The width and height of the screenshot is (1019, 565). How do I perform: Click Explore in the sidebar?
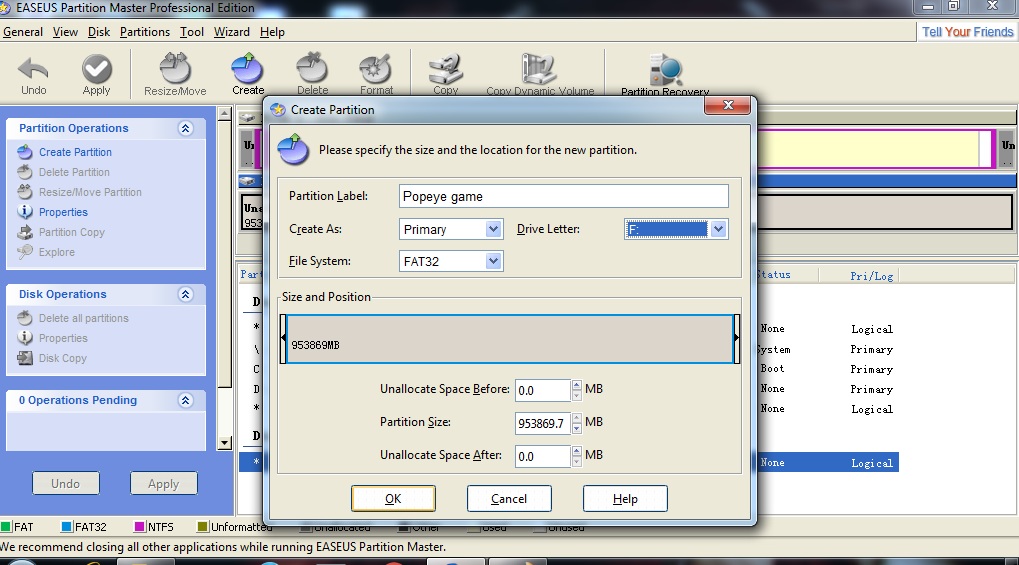(x=57, y=252)
